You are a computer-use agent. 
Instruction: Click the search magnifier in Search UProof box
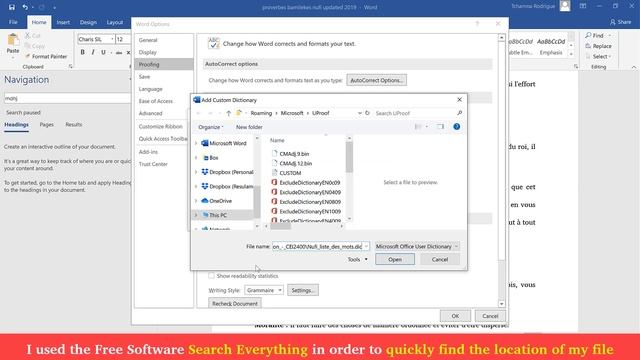pos(460,113)
